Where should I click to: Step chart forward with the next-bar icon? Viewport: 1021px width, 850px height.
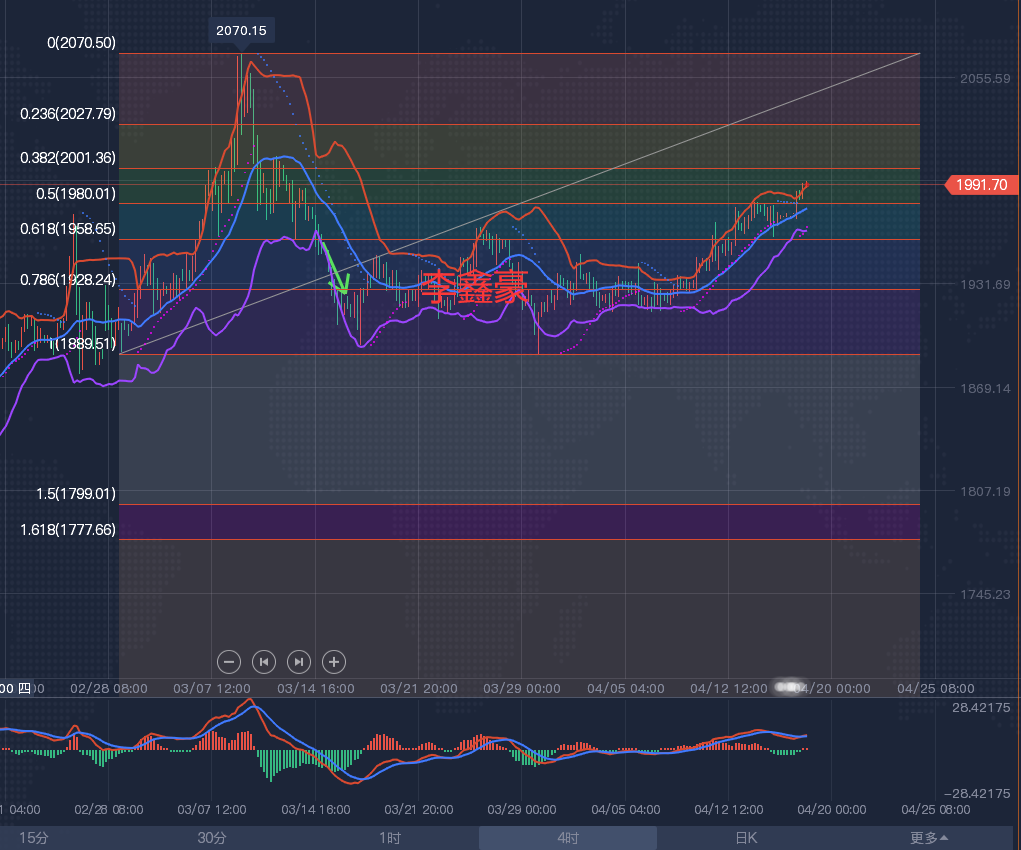point(299,661)
